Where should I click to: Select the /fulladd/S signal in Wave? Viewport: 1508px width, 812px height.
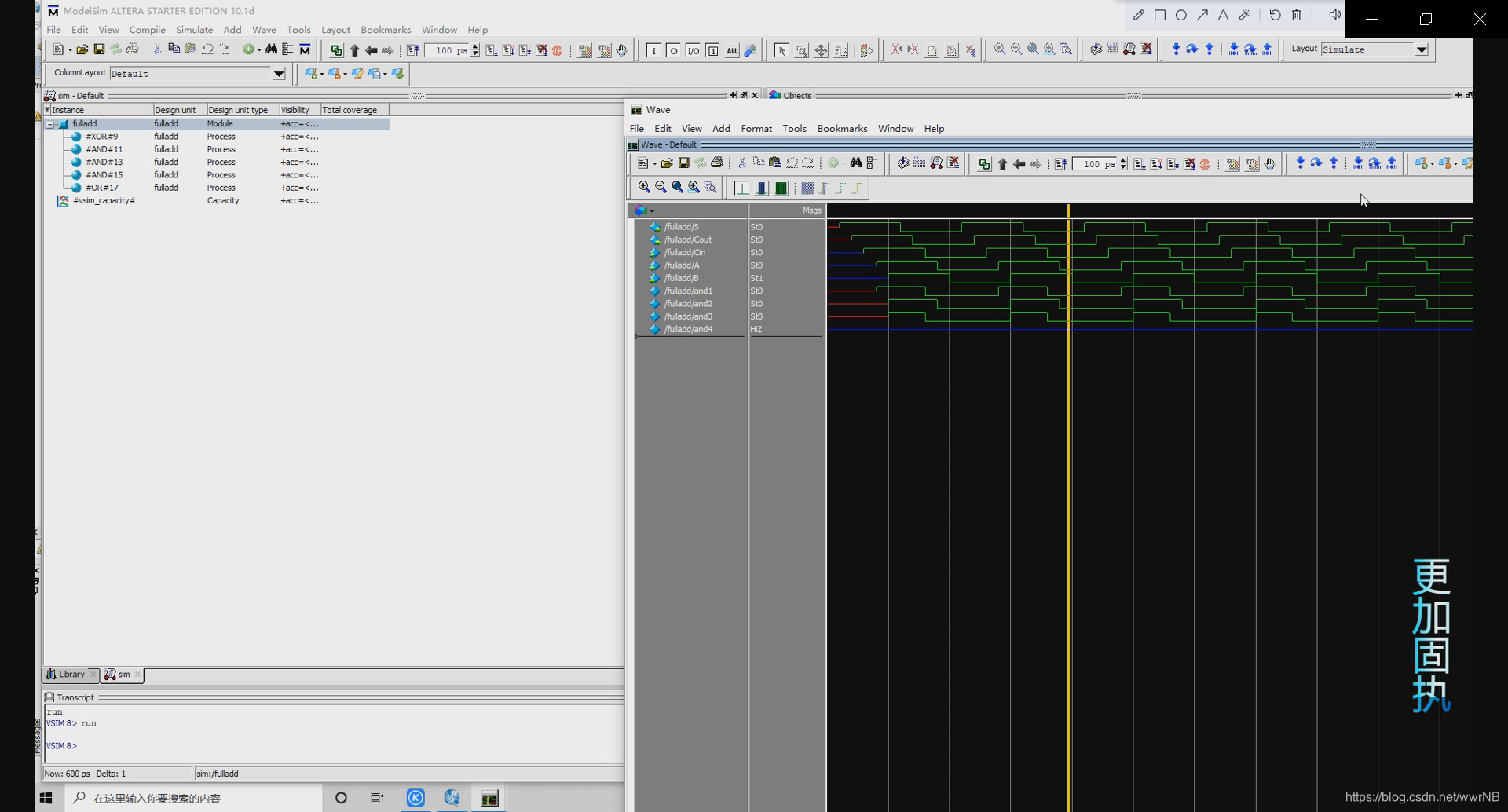coord(682,227)
